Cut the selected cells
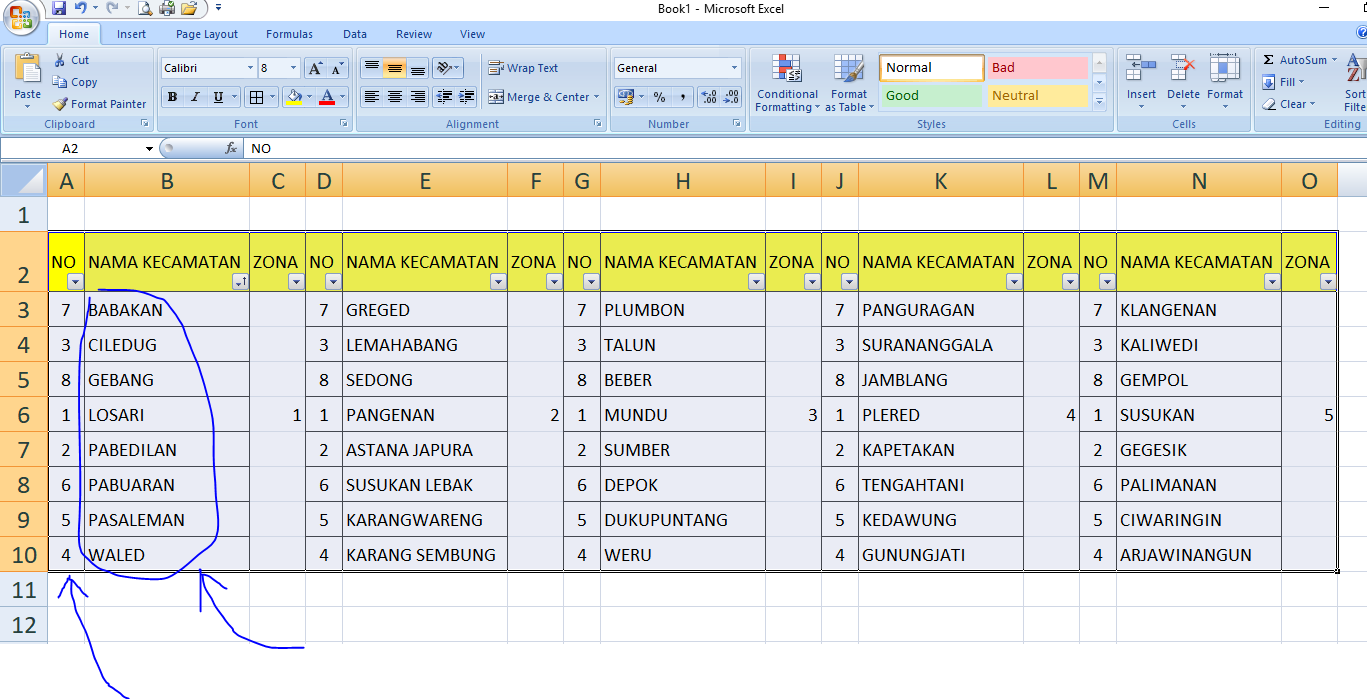1367x699 pixels. (71, 60)
